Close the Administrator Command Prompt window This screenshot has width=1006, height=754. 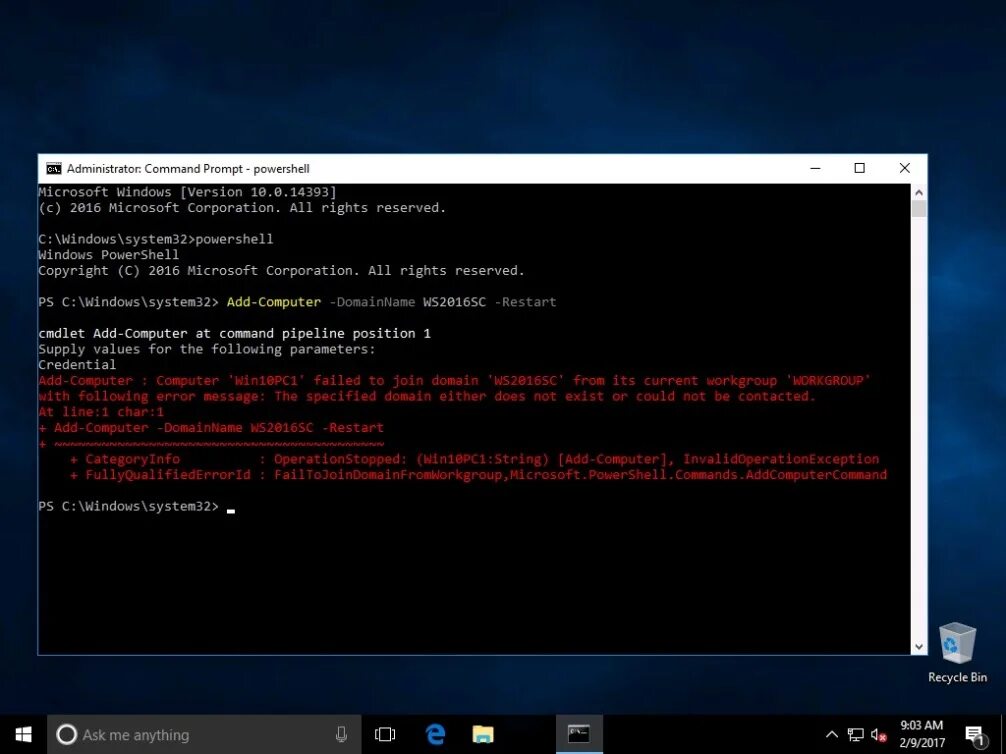(x=905, y=168)
